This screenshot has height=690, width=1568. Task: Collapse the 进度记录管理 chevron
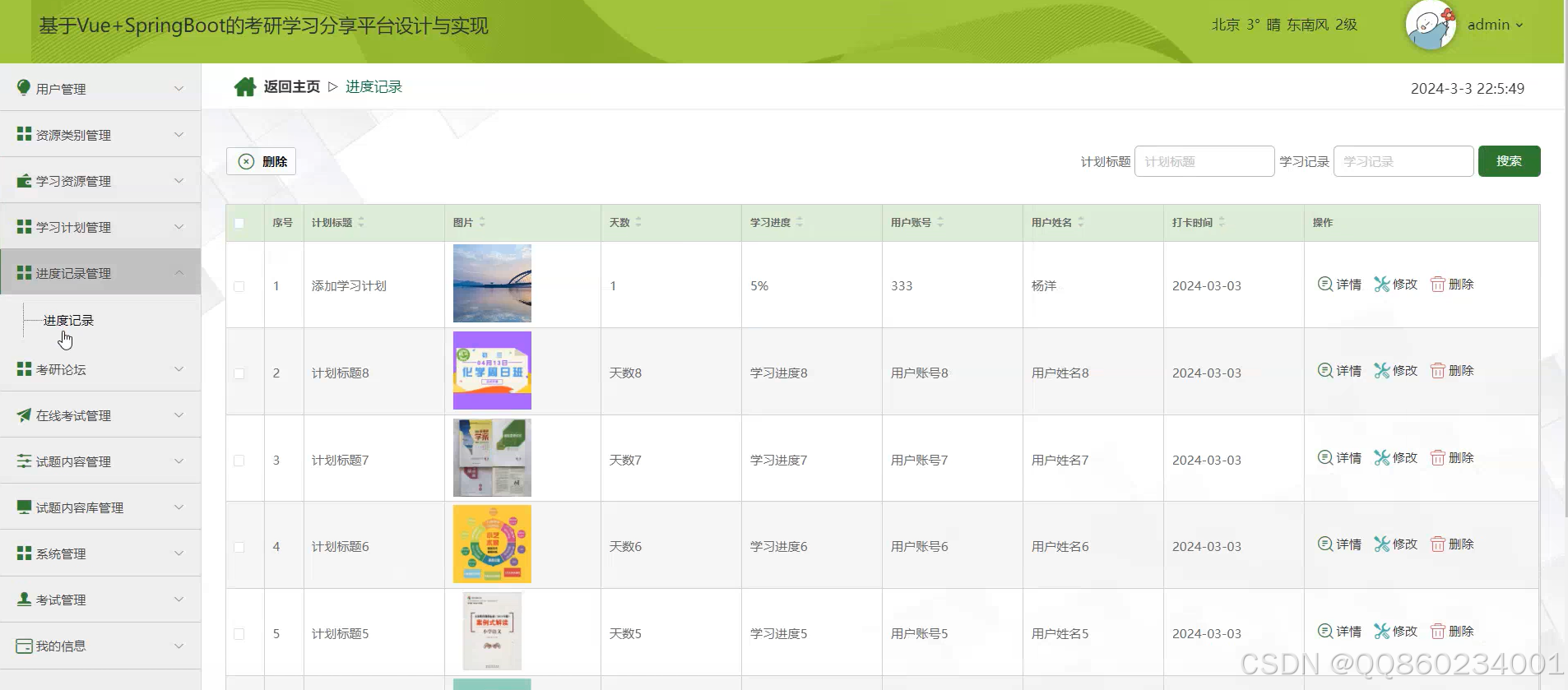click(179, 272)
